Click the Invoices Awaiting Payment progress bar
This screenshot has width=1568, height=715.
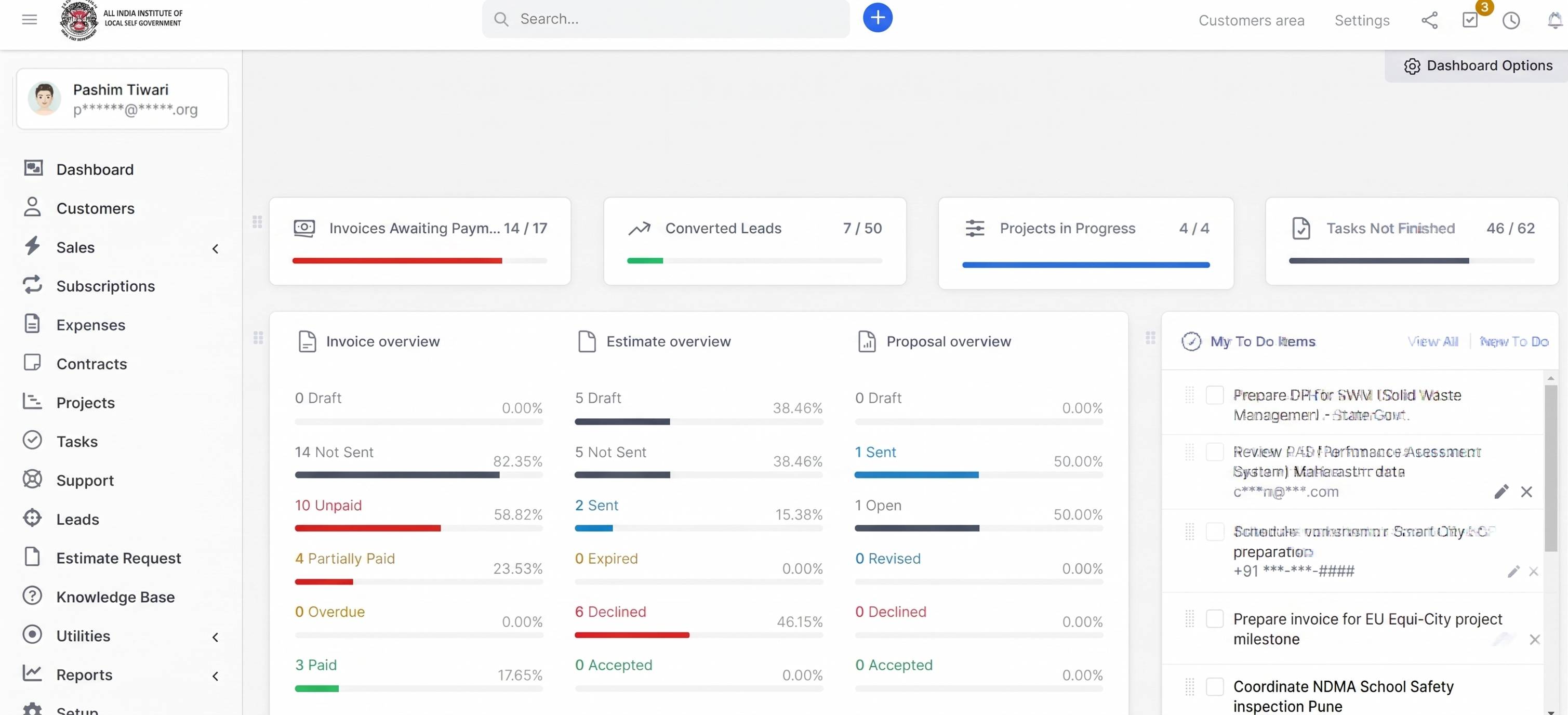pos(419,261)
